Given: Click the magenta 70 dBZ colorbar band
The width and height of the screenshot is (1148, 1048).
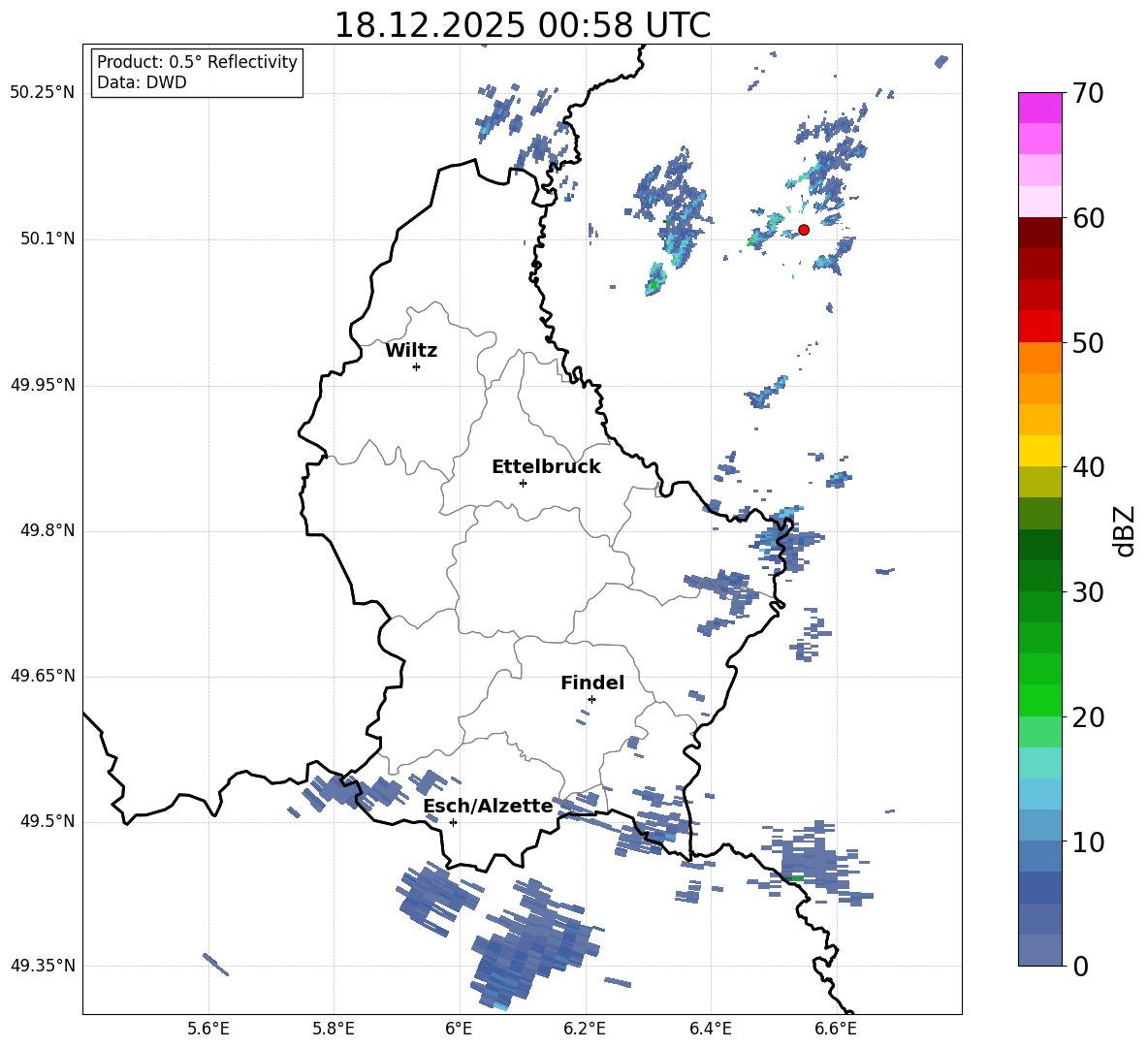Looking at the screenshot, I should pos(1040,108).
